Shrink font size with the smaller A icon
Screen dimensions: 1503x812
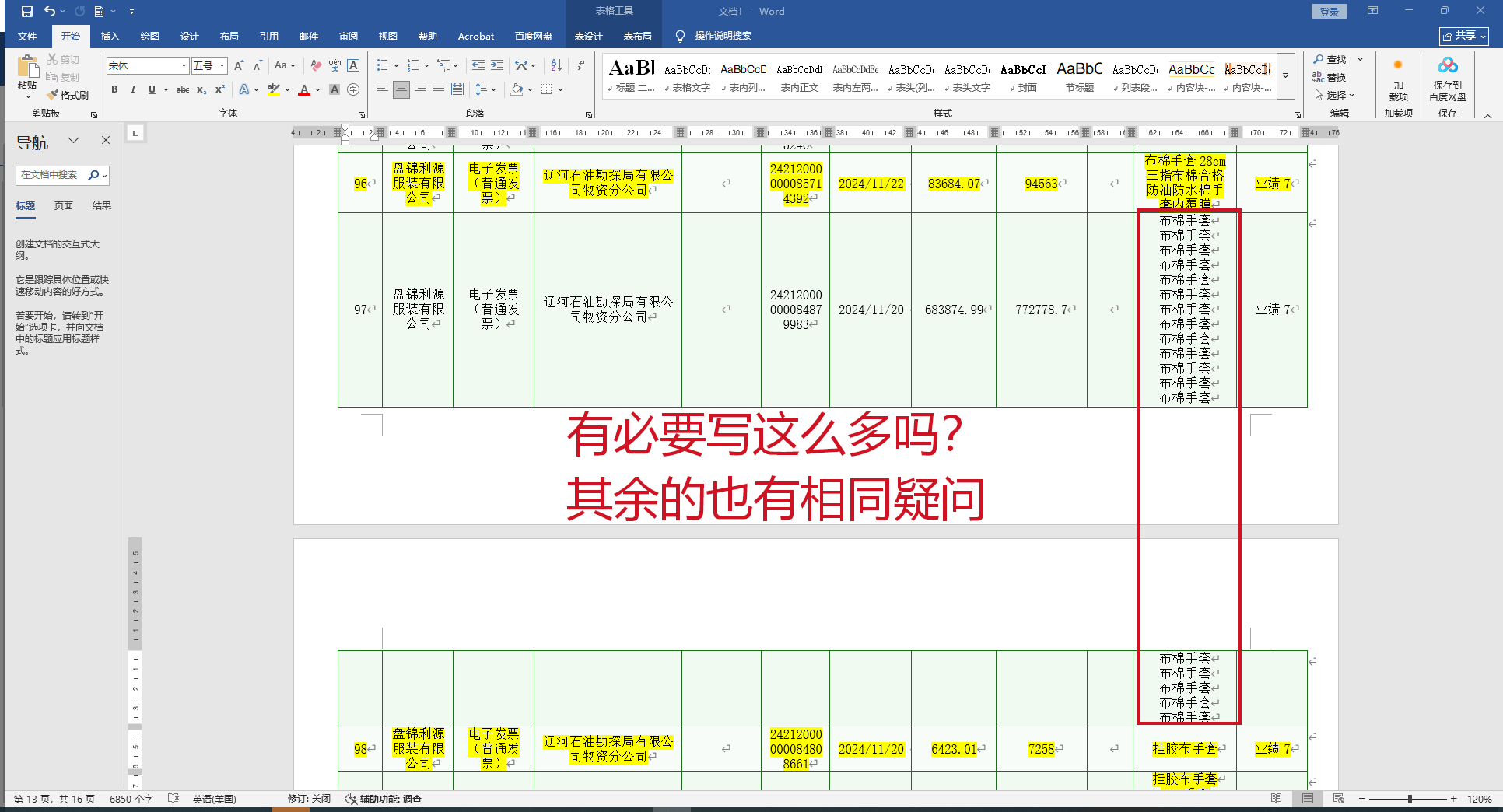tap(258, 66)
